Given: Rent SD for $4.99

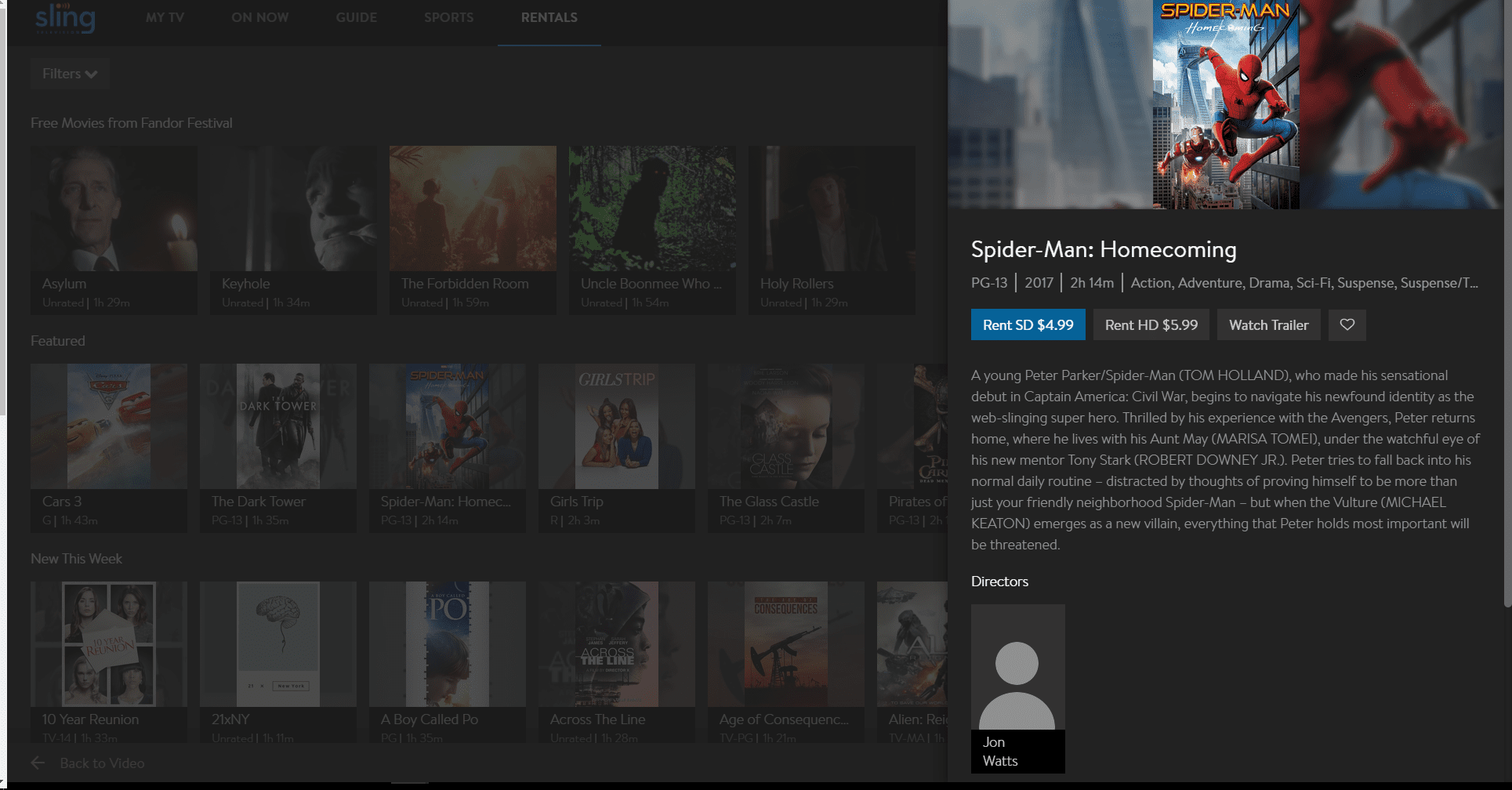Looking at the screenshot, I should (x=1028, y=324).
